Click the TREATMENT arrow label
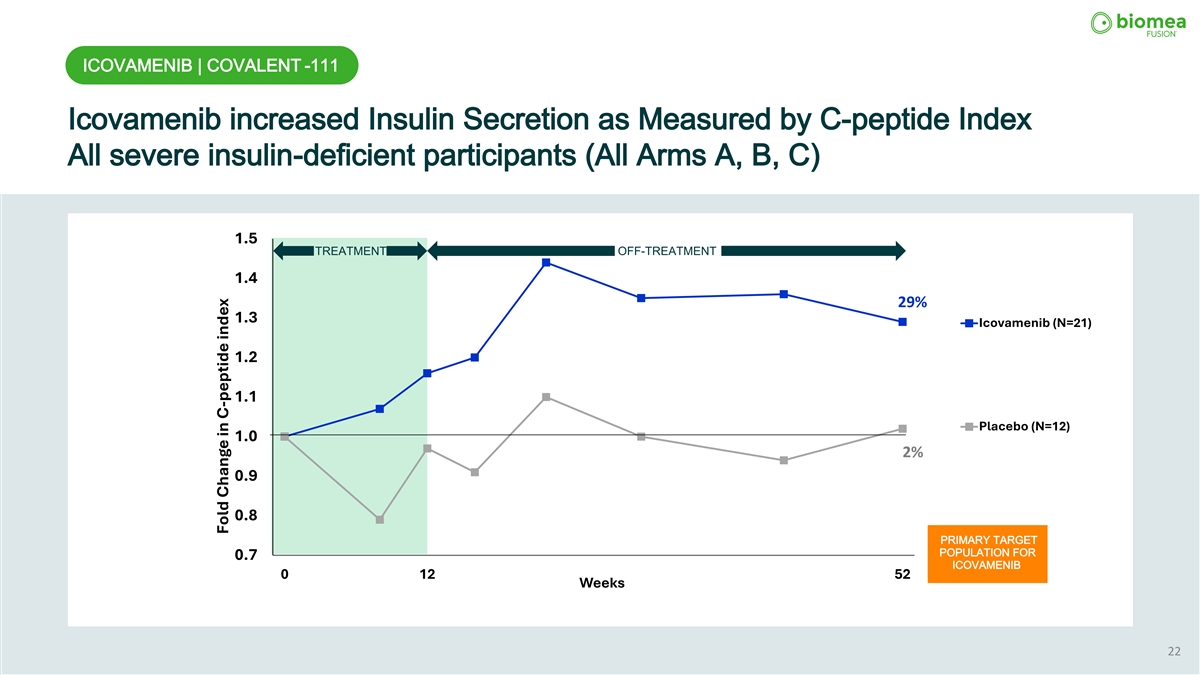This screenshot has width=1200, height=675. coord(350,251)
